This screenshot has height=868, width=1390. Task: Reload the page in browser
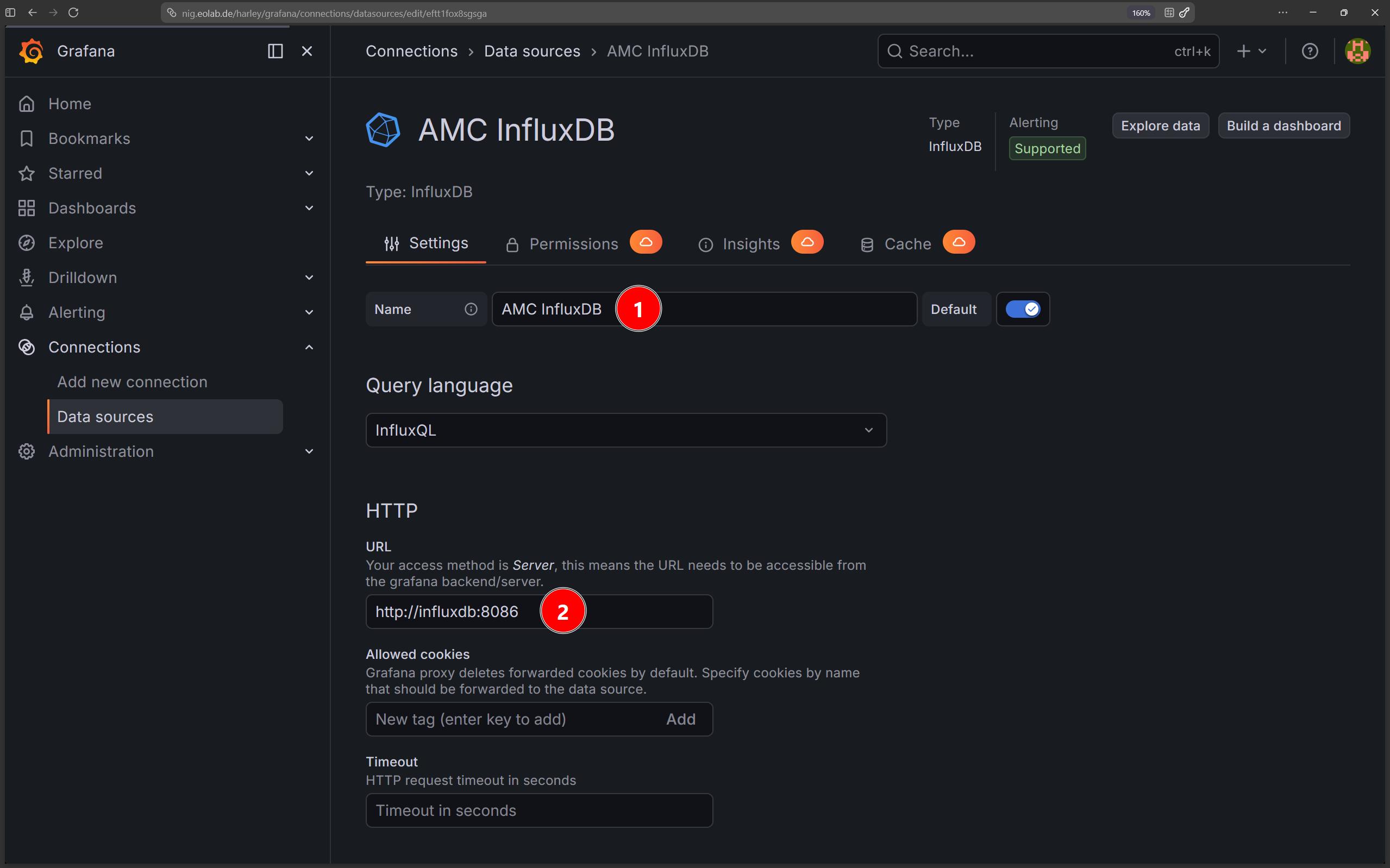pyautogui.click(x=73, y=12)
